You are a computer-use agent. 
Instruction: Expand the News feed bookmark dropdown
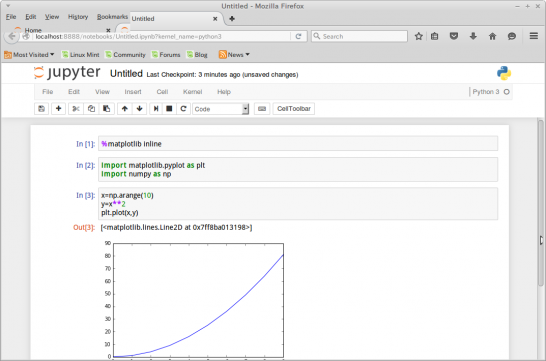click(x=234, y=55)
